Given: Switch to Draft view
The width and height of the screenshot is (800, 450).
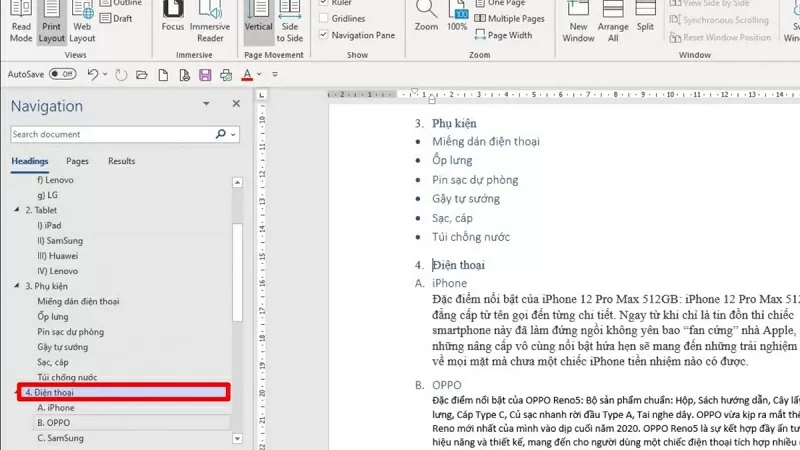Looking at the screenshot, I should [x=116, y=18].
